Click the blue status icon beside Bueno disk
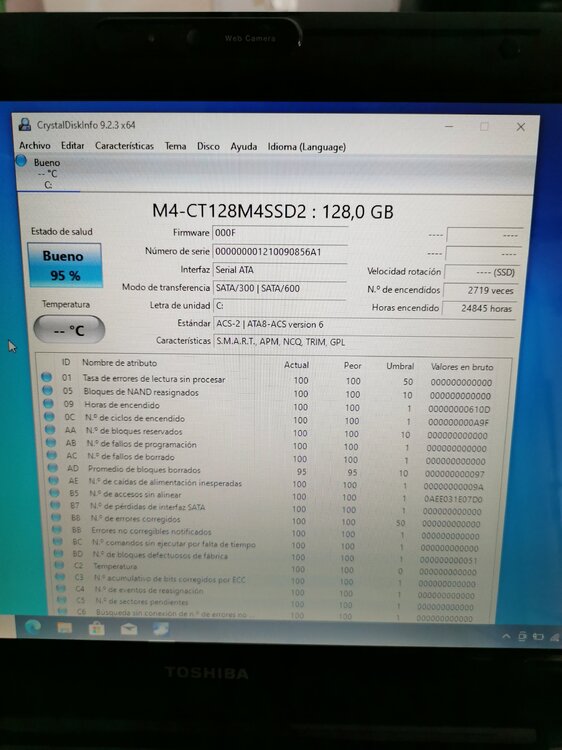Viewport: 562px width, 750px height. click(x=22, y=161)
